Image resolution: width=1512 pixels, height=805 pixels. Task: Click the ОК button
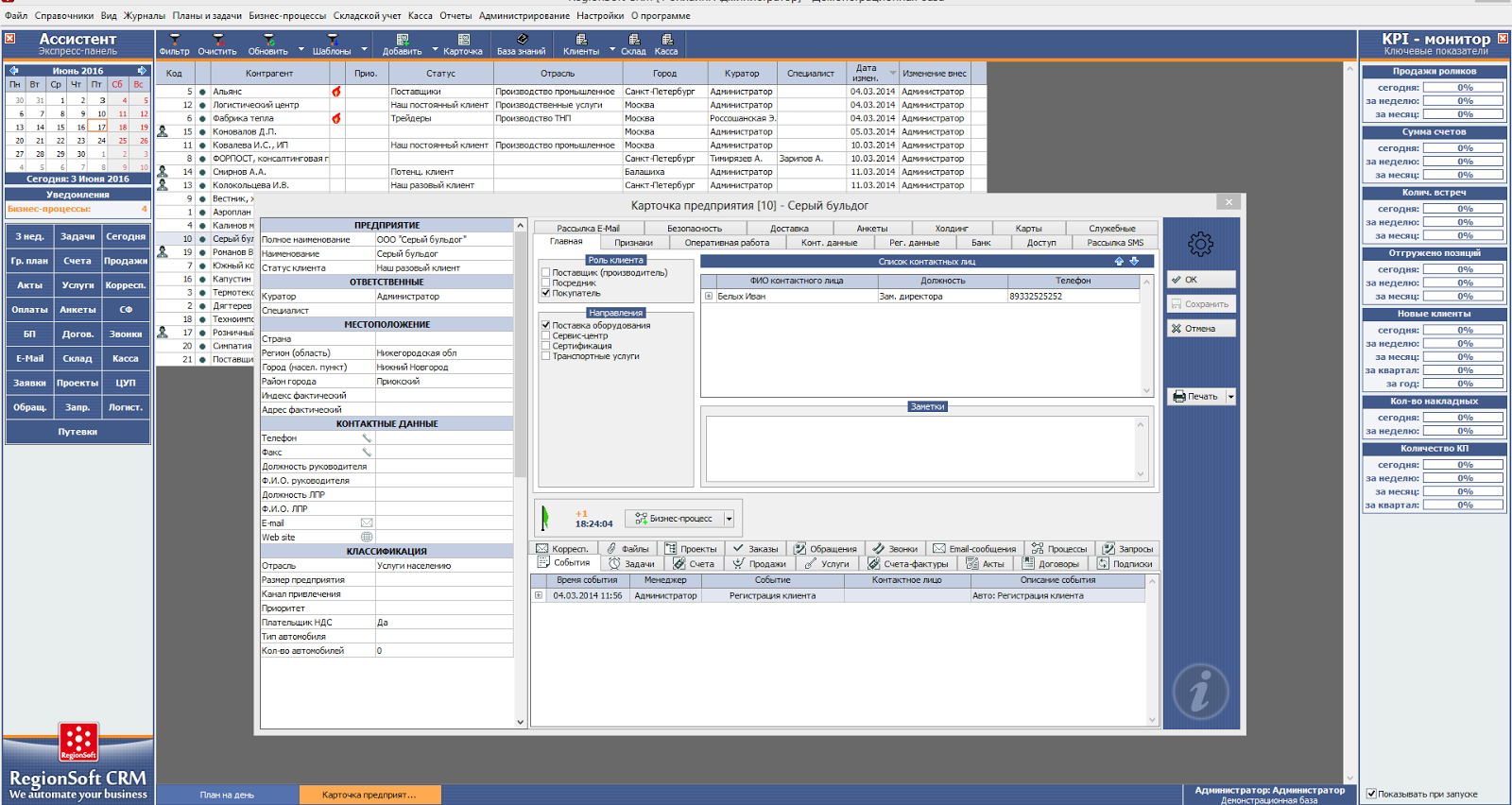point(1201,280)
